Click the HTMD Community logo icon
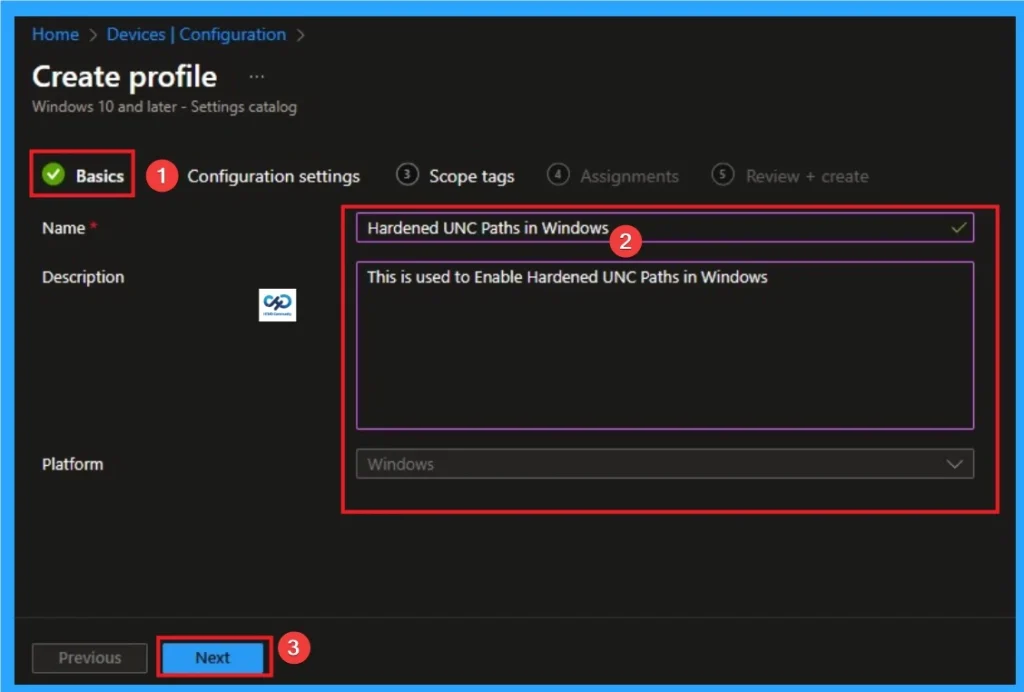Viewport: 1024px width, 692px height. [x=277, y=306]
